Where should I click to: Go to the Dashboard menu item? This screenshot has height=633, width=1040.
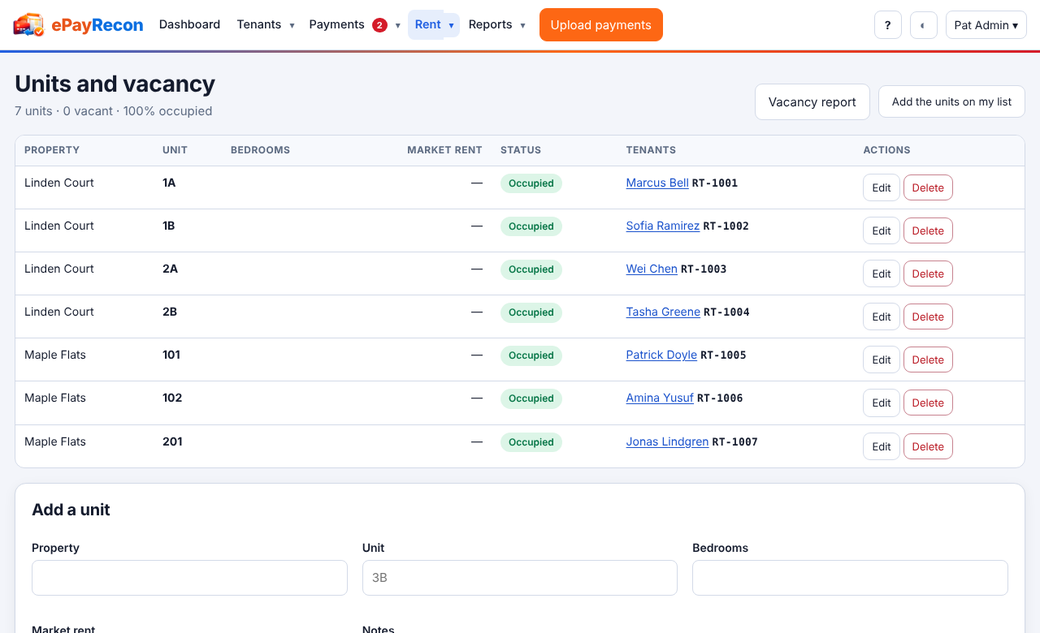[190, 25]
